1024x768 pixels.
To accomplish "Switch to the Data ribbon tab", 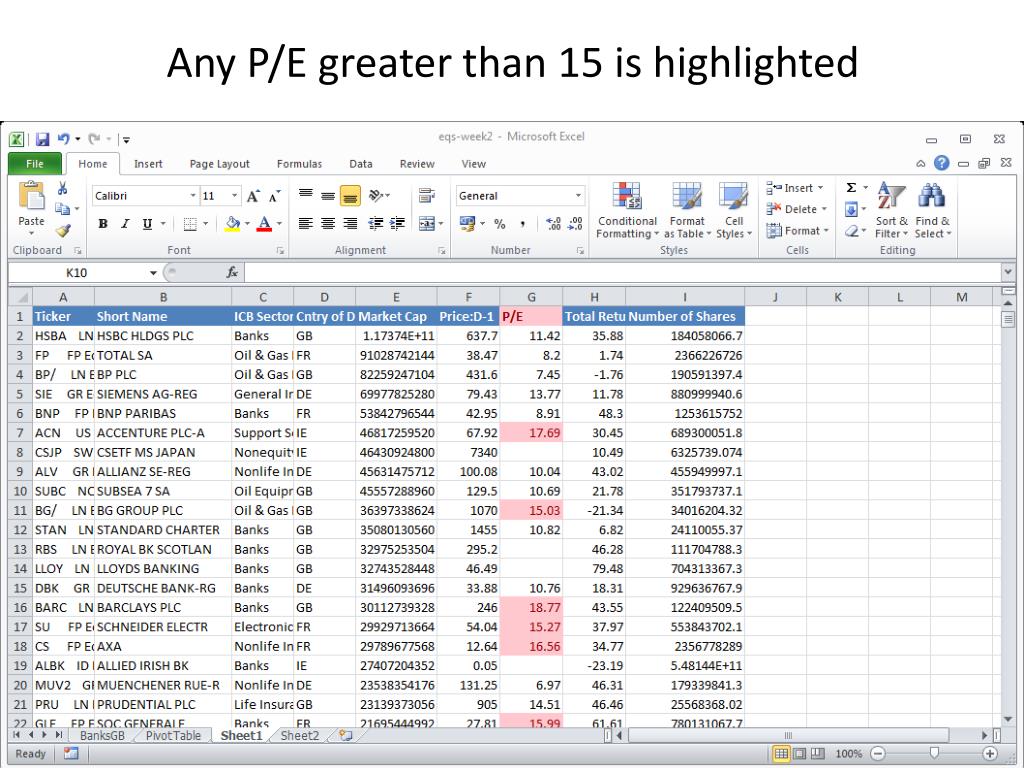I will tap(360, 164).
